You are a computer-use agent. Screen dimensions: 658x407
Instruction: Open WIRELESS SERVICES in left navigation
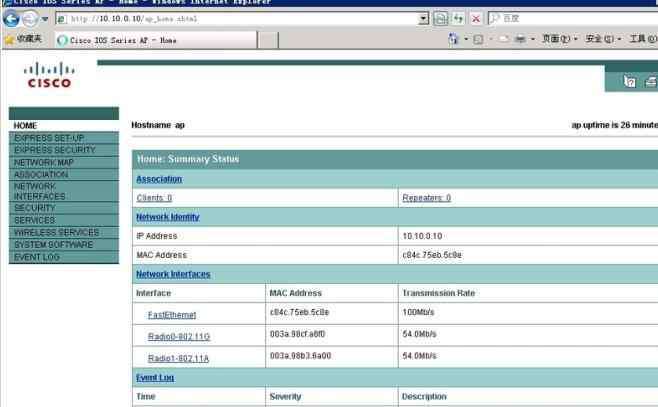click(x=64, y=232)
